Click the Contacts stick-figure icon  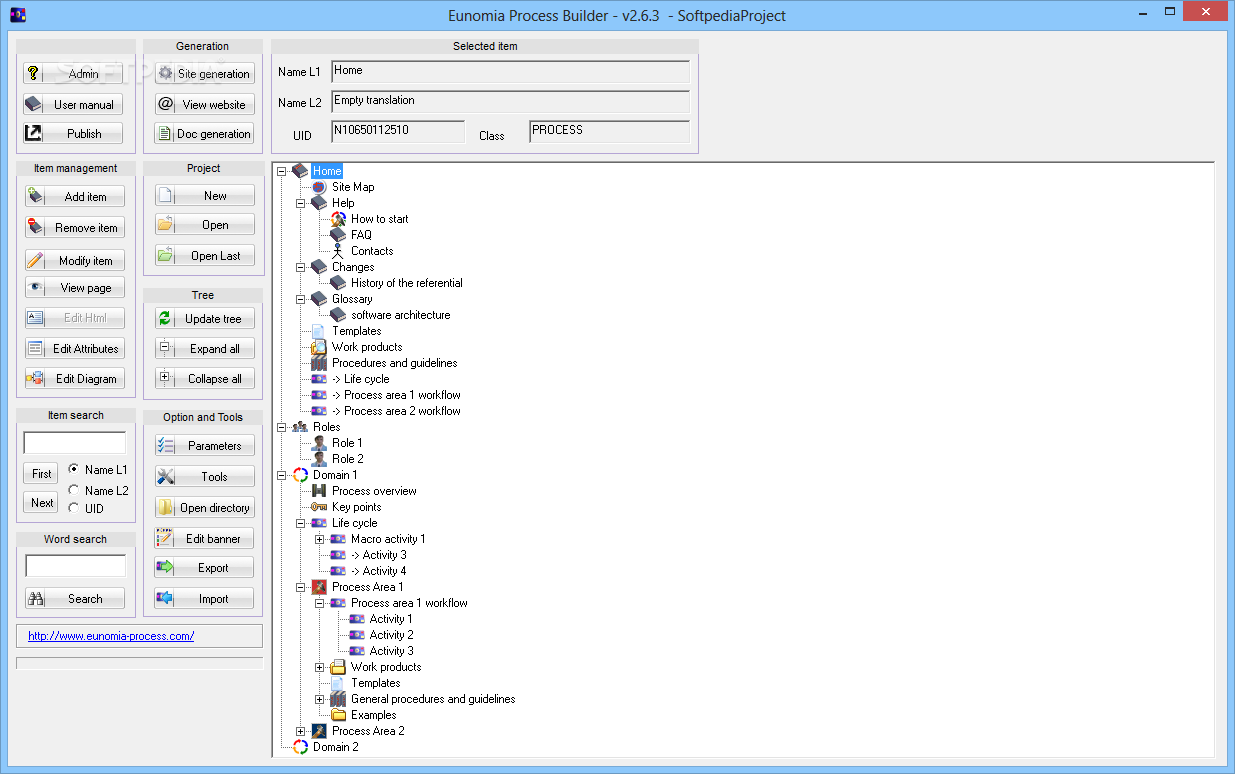coord(338,251)
